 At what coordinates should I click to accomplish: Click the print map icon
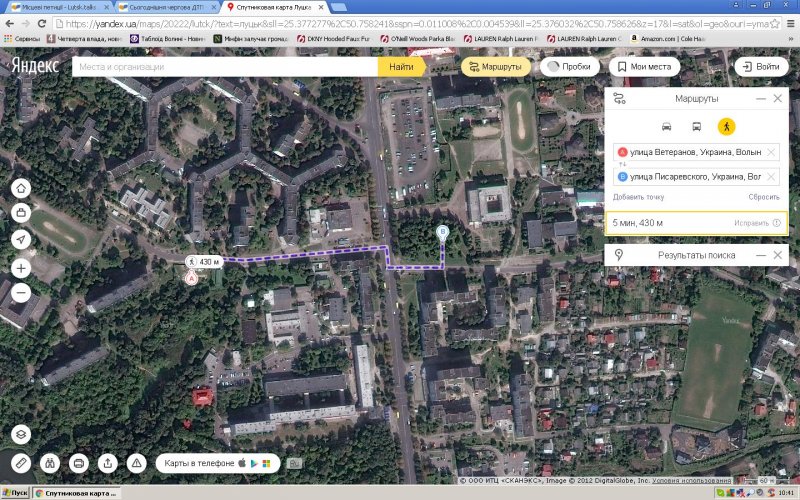(79, 463)
